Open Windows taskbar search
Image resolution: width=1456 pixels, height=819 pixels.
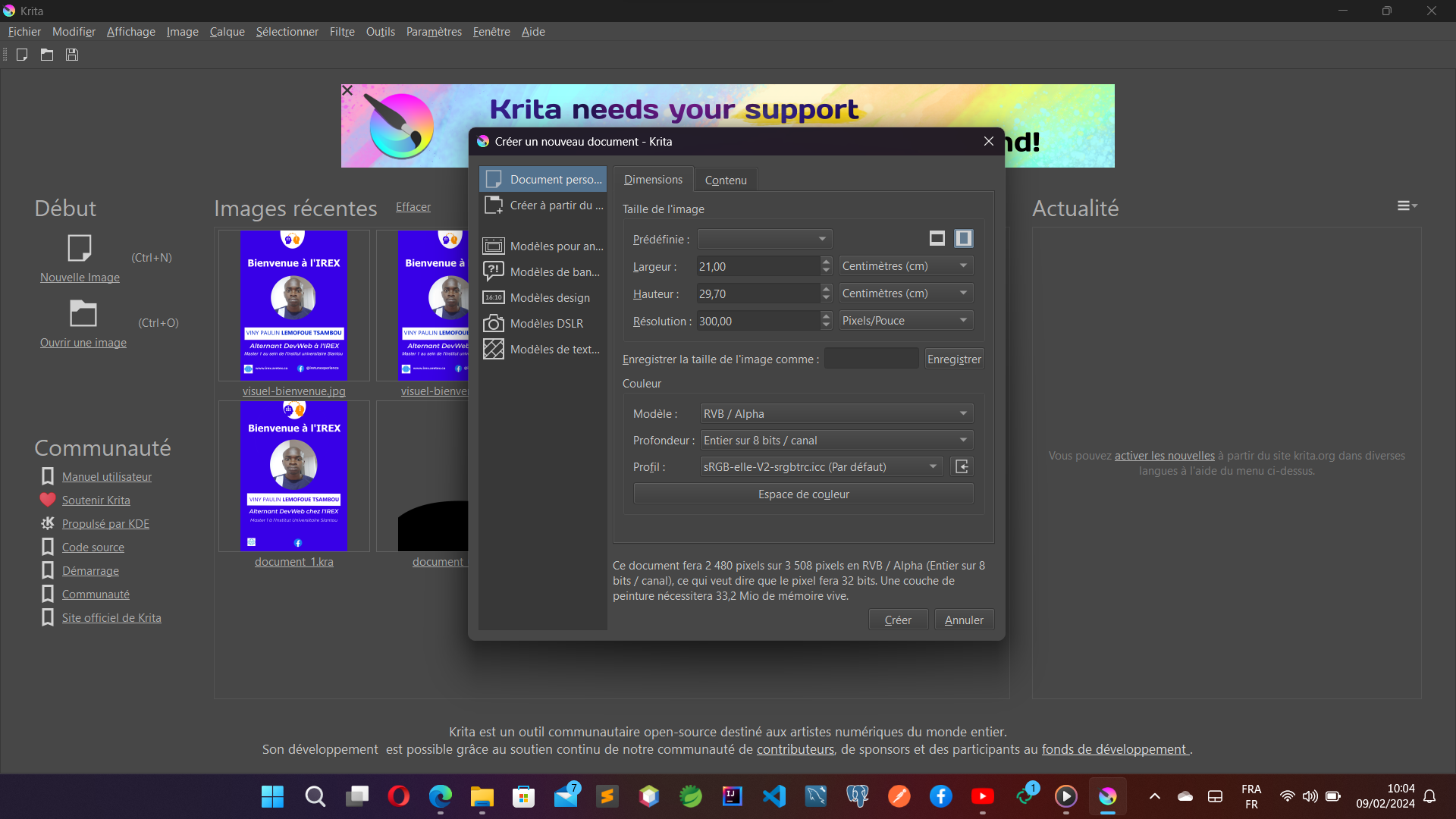tap(315, 796)
